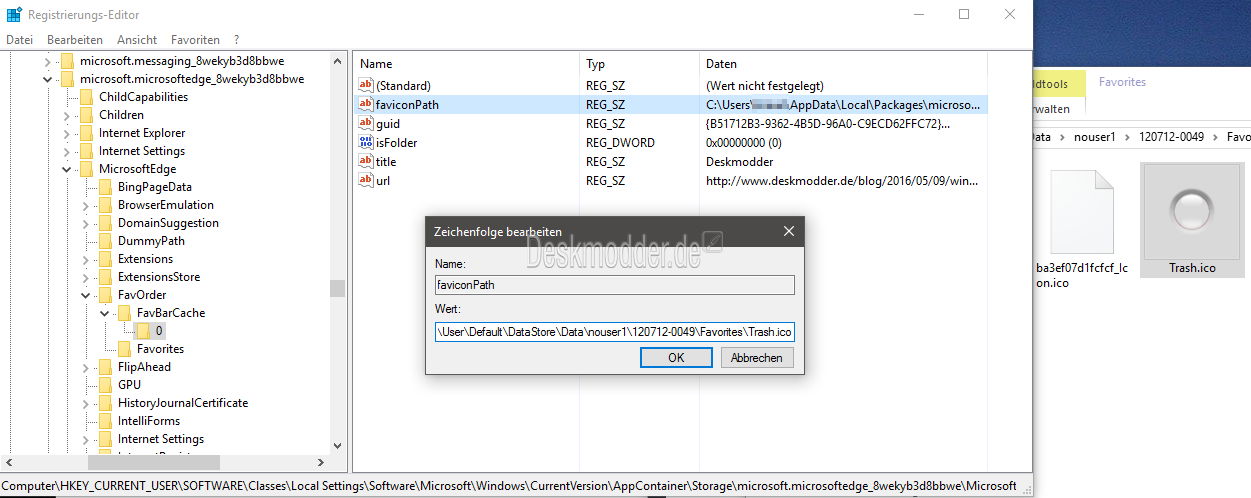
Task: Click the FlipAhead folder icon
Action: point(105,367)
